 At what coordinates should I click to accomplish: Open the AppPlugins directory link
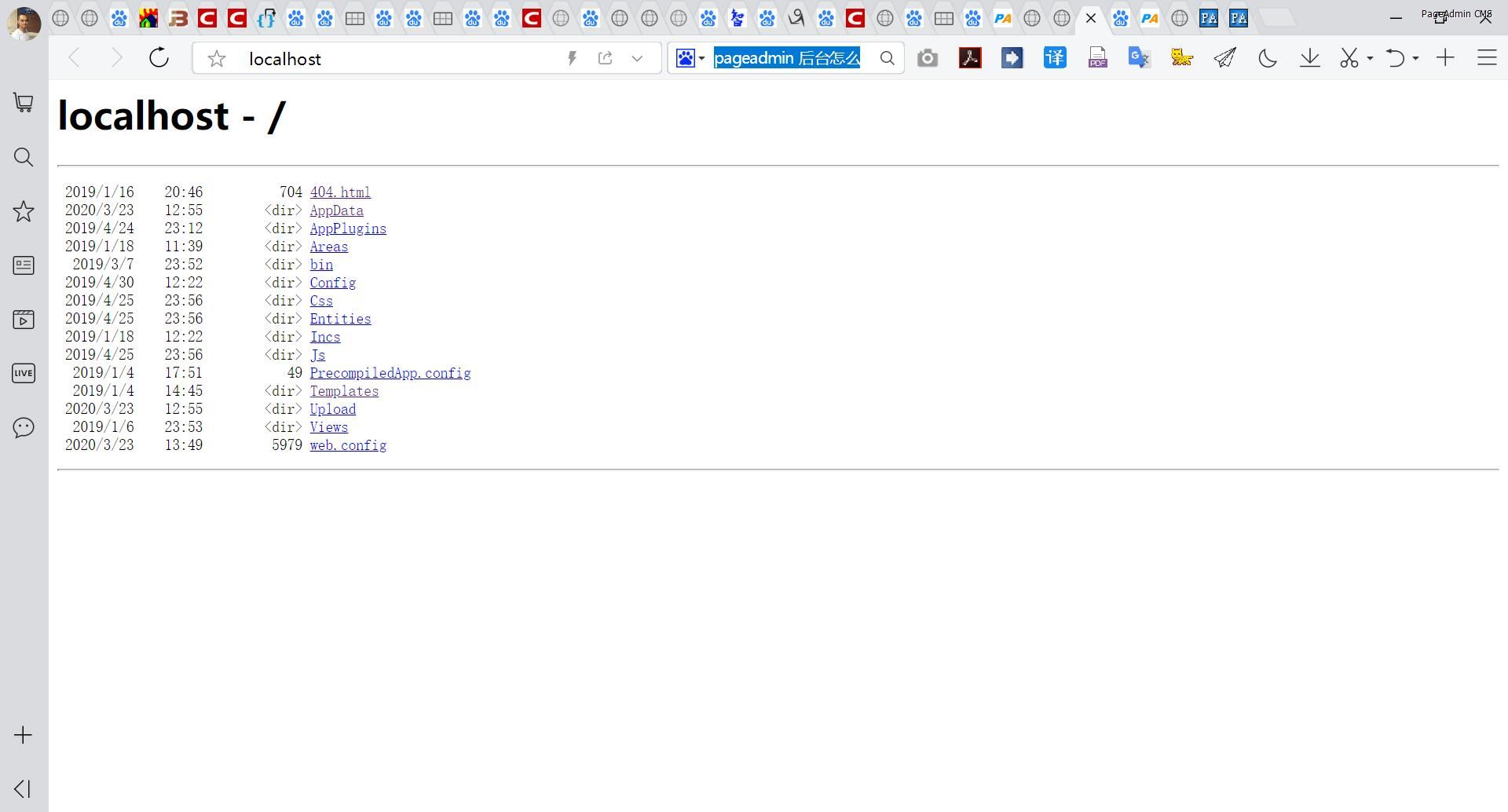pyautogui.click(x=348, y=229)
